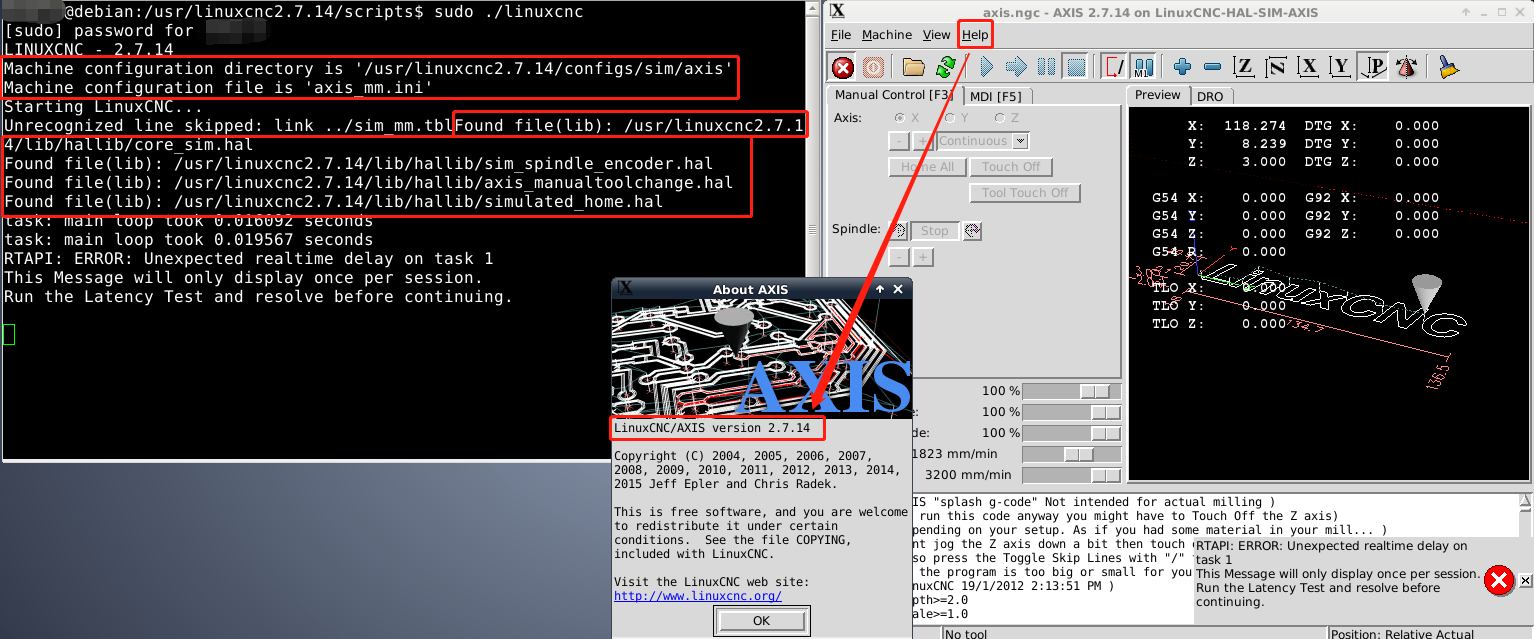Click the red error icon in the notification
1534x639 pixels.
1499,581
